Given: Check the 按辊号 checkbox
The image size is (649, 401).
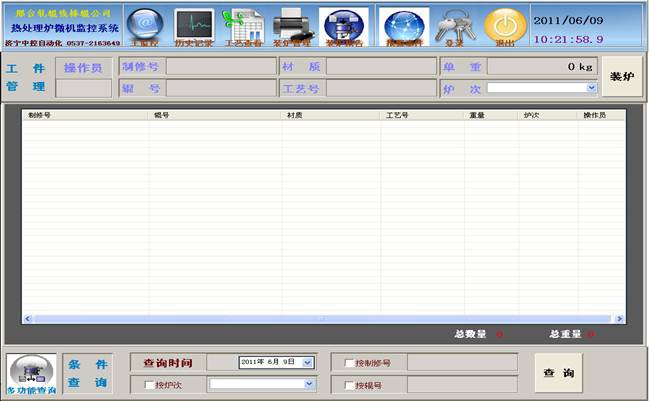Looking at the screenshot, I should click(x=348, y=384).
